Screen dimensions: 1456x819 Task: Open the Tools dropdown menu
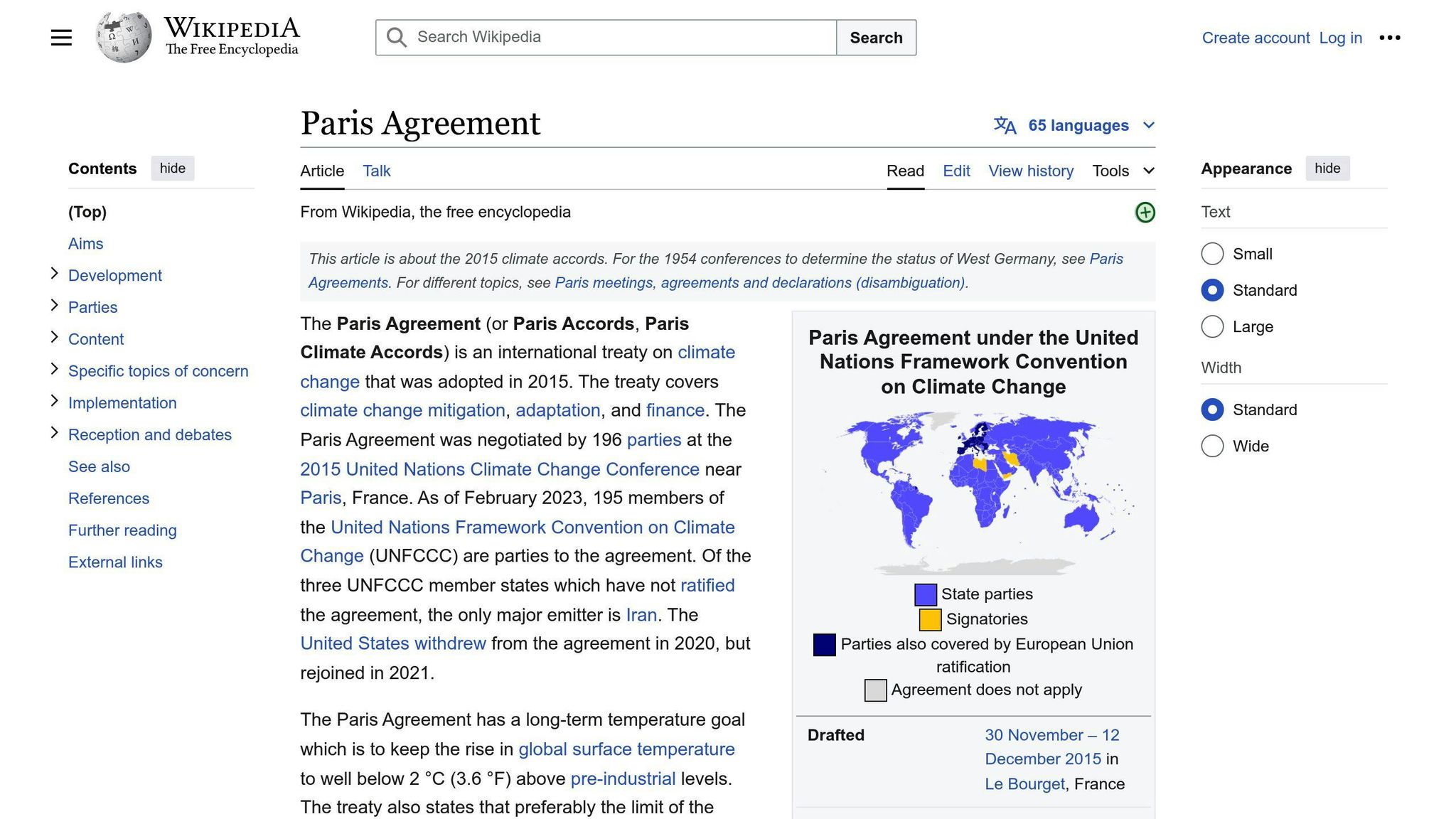(x=1123, y=171)
